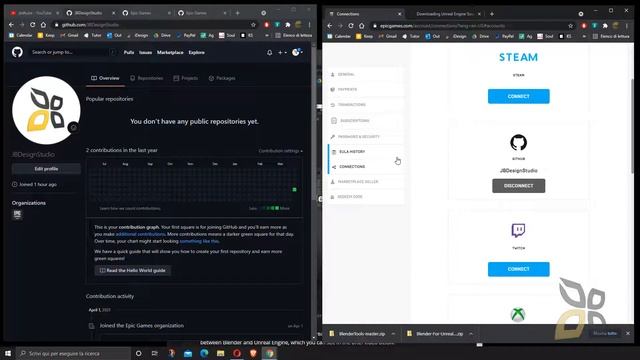640x360 pixels.
Task: Go back in the GitHub browser window
Action: click(x=11, y=25)
